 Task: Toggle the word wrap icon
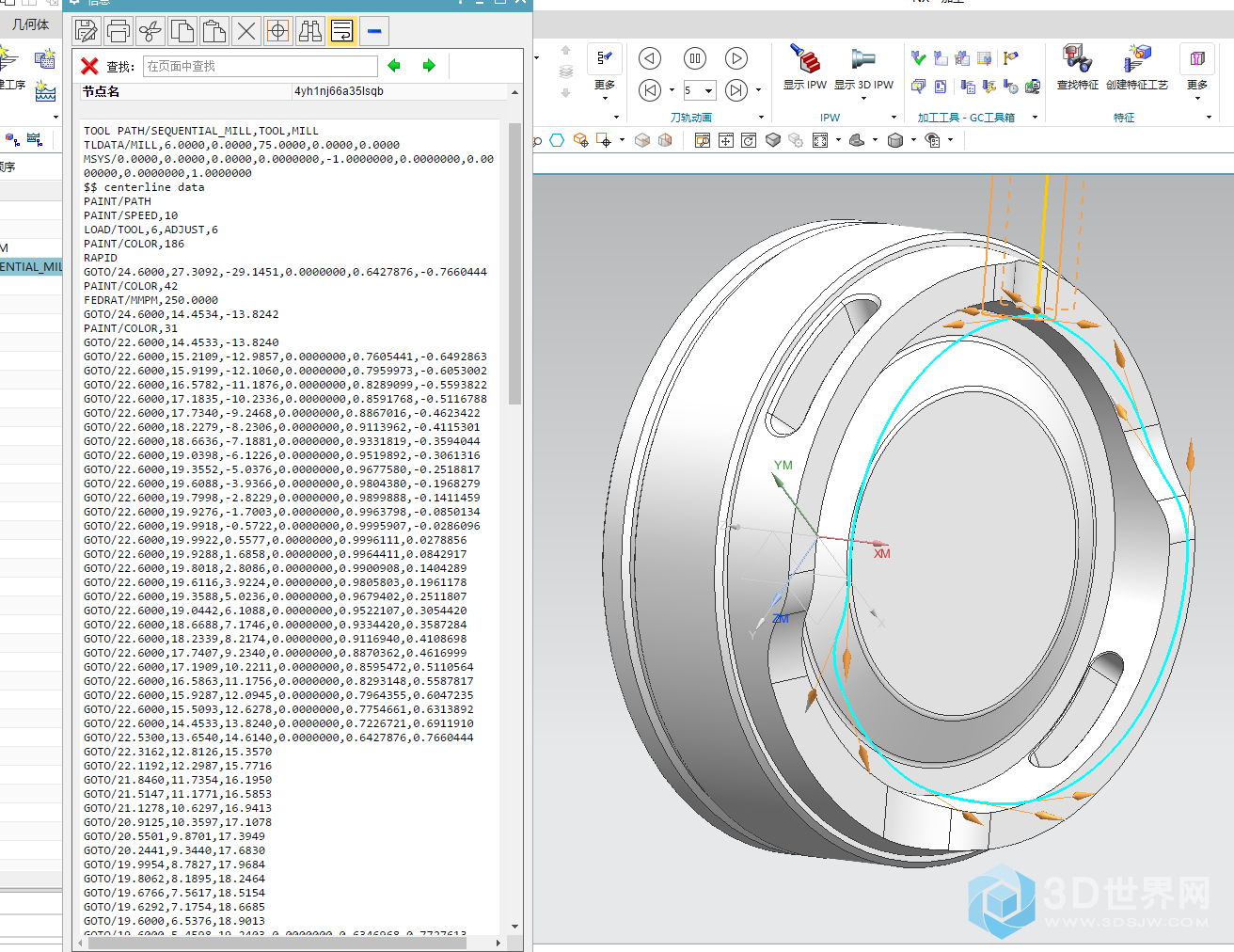click(342, 31)
